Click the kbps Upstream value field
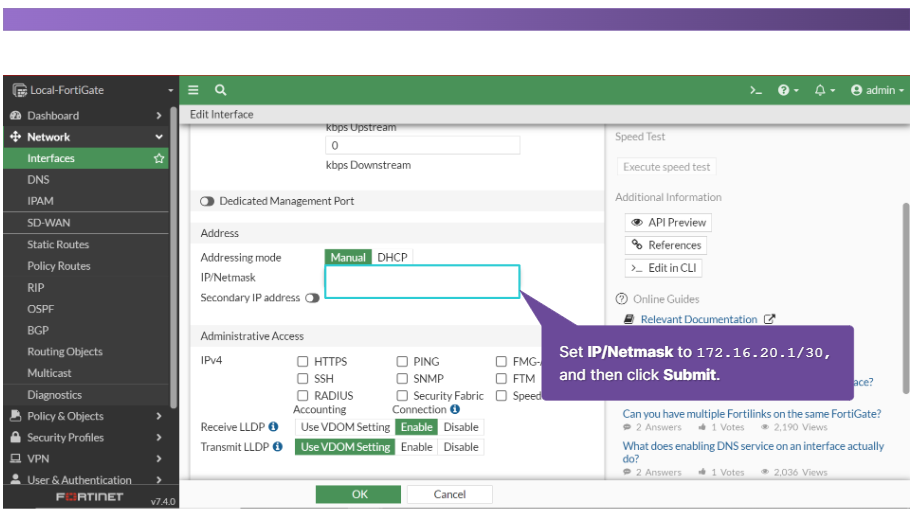The image size is (917, 522). click(422, 146)
